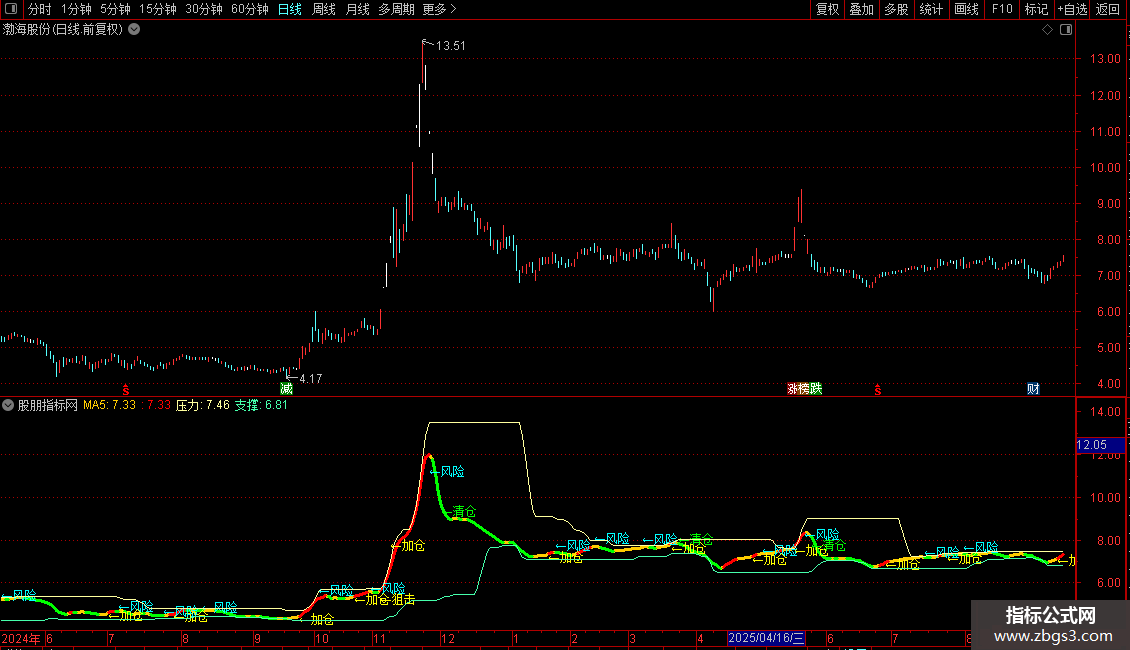This screenshot has width=1130, height=650.
Task: Click the 标记 mark button
Action: (1036, 9)
